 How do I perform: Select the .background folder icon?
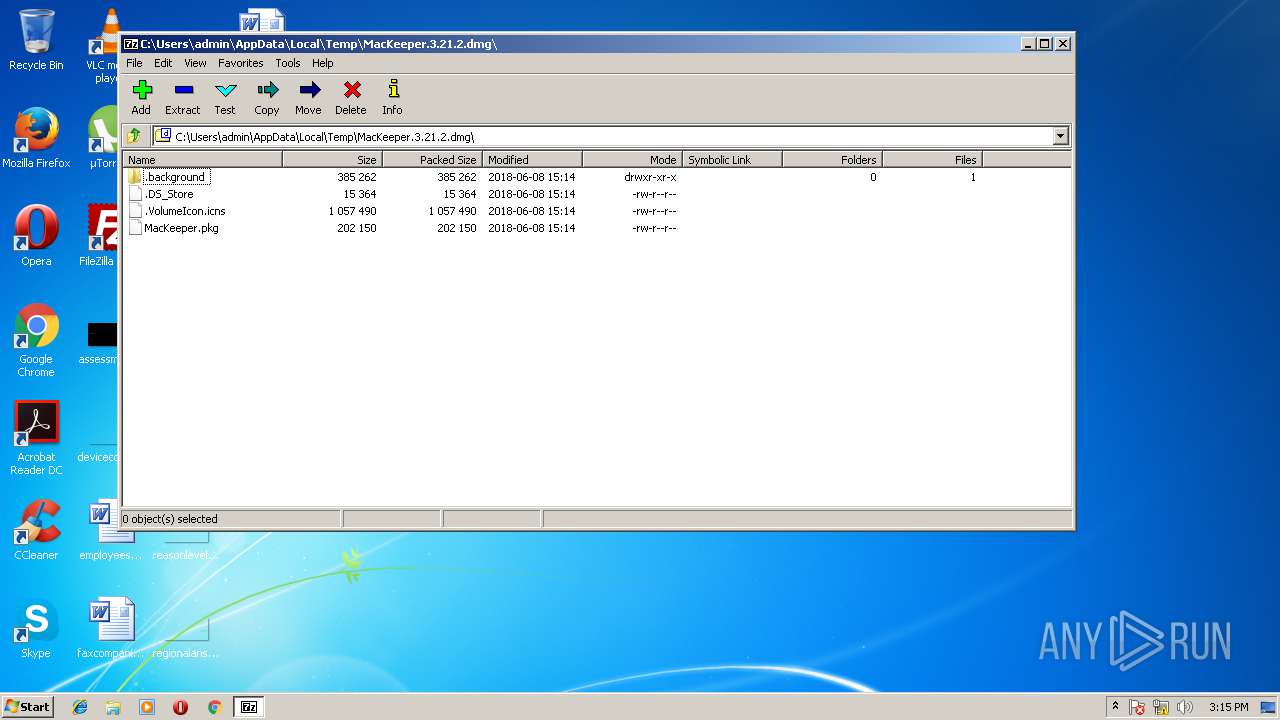135,177
